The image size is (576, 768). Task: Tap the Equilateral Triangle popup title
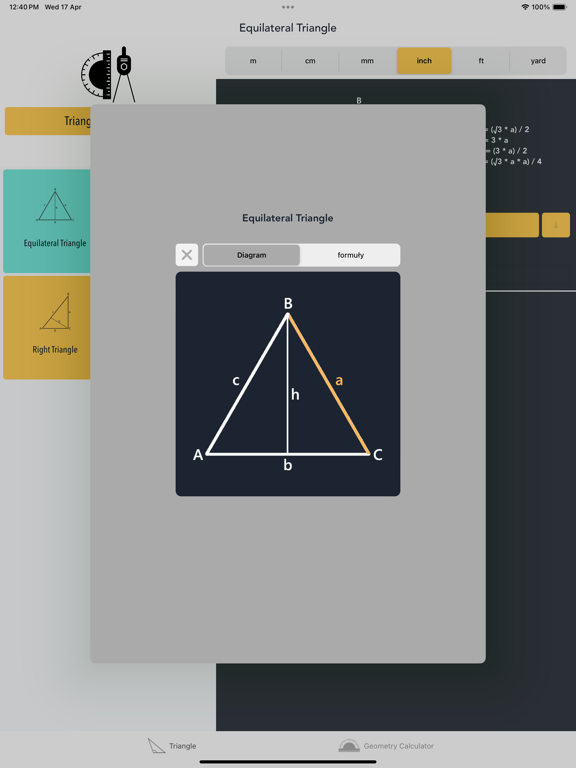coord(288,218)
